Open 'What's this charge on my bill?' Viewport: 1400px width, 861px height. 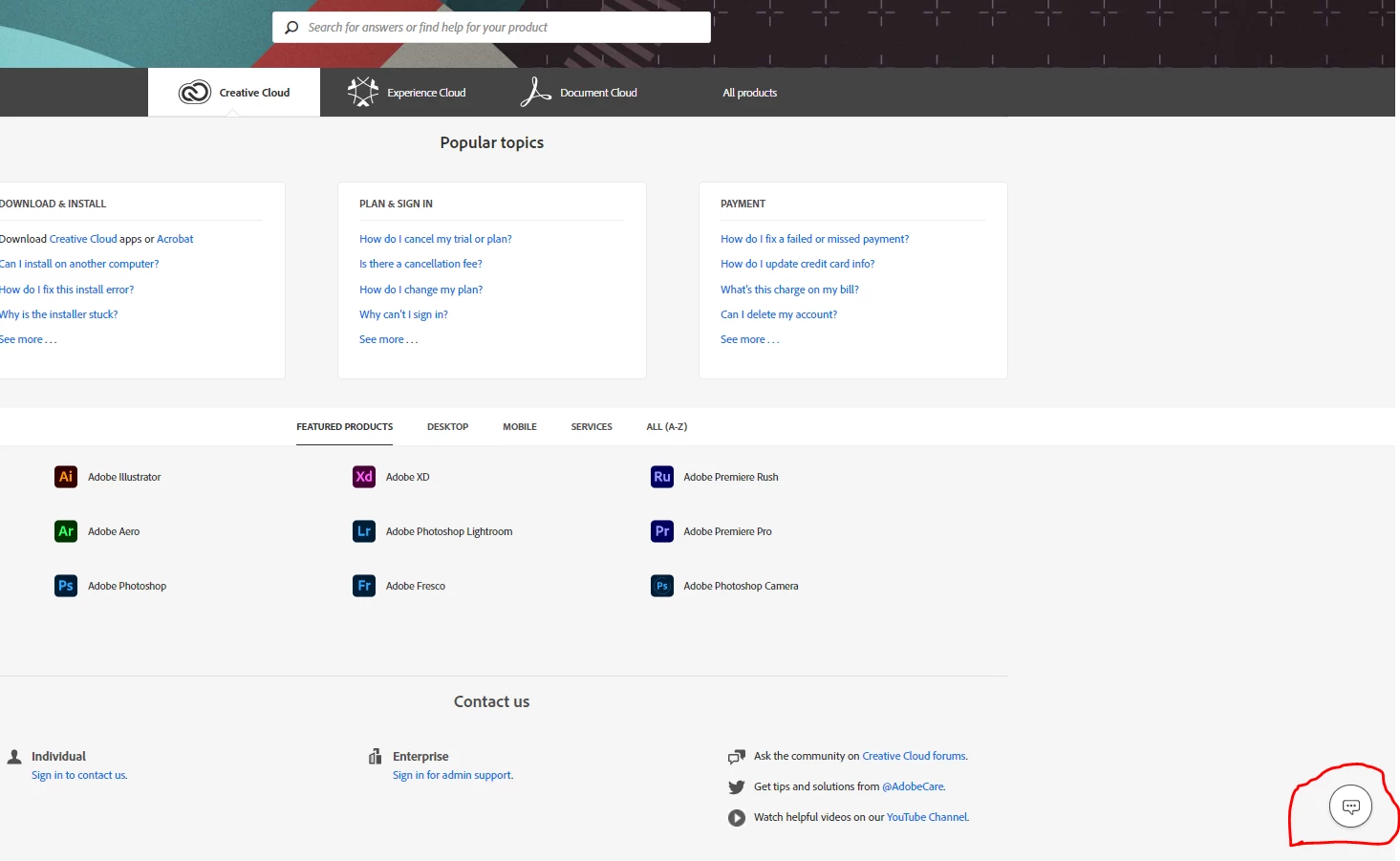coord(789,290)
